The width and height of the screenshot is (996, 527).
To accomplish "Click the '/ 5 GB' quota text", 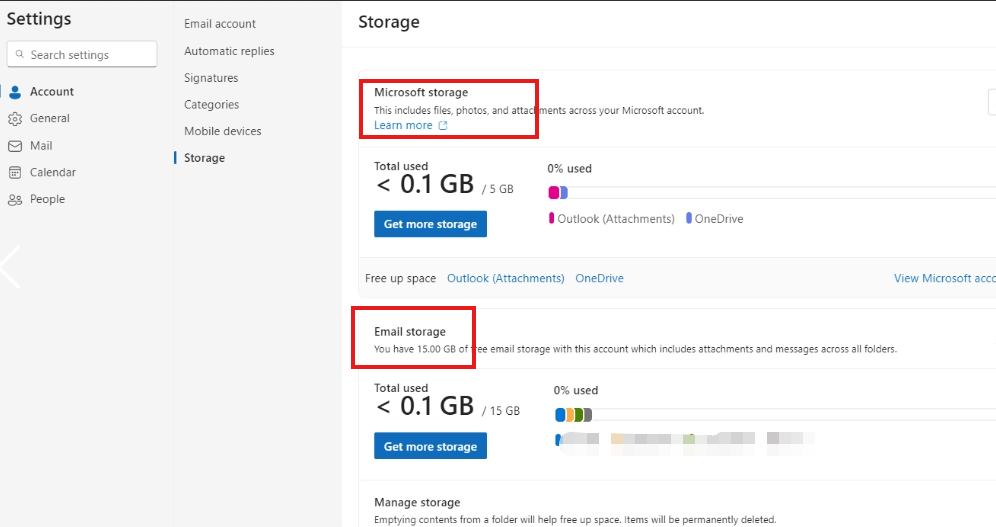I will coord(497,189).
